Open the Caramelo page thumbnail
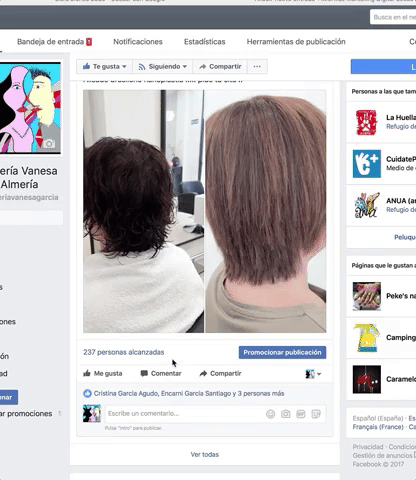 tap(367, 379)
